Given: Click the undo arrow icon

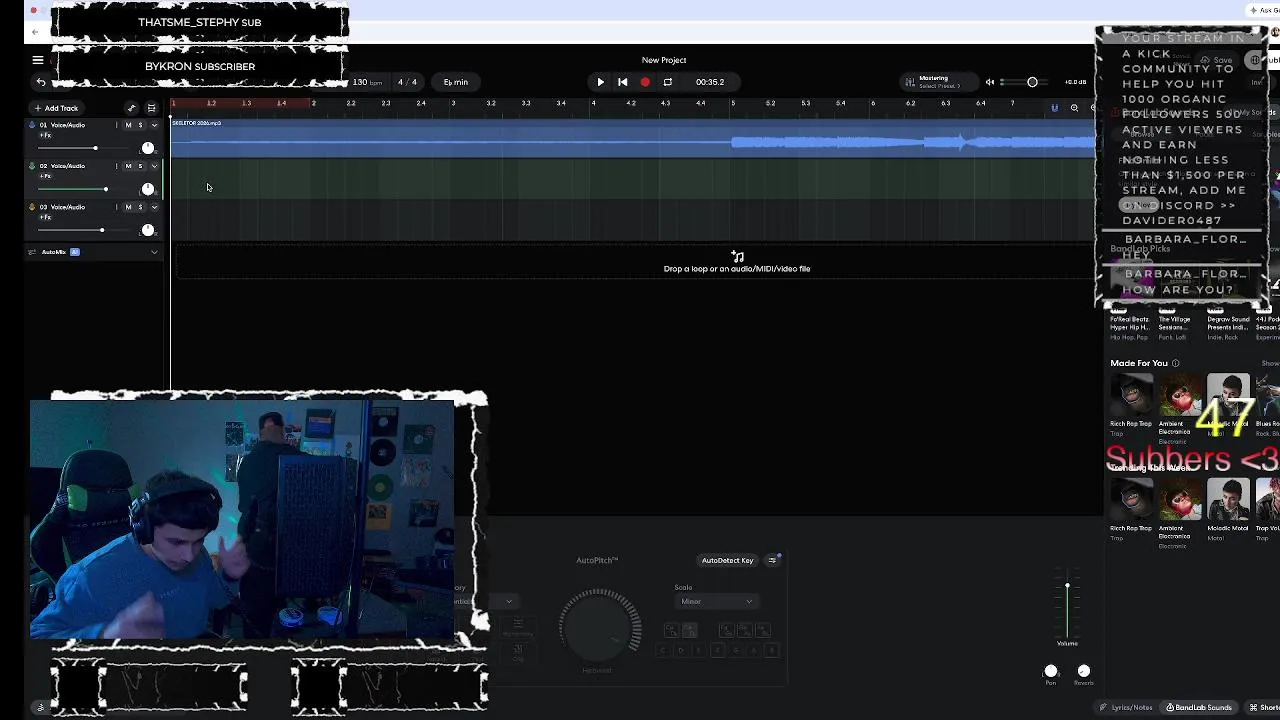Looking at the screenshot, I should click(41, 82).
